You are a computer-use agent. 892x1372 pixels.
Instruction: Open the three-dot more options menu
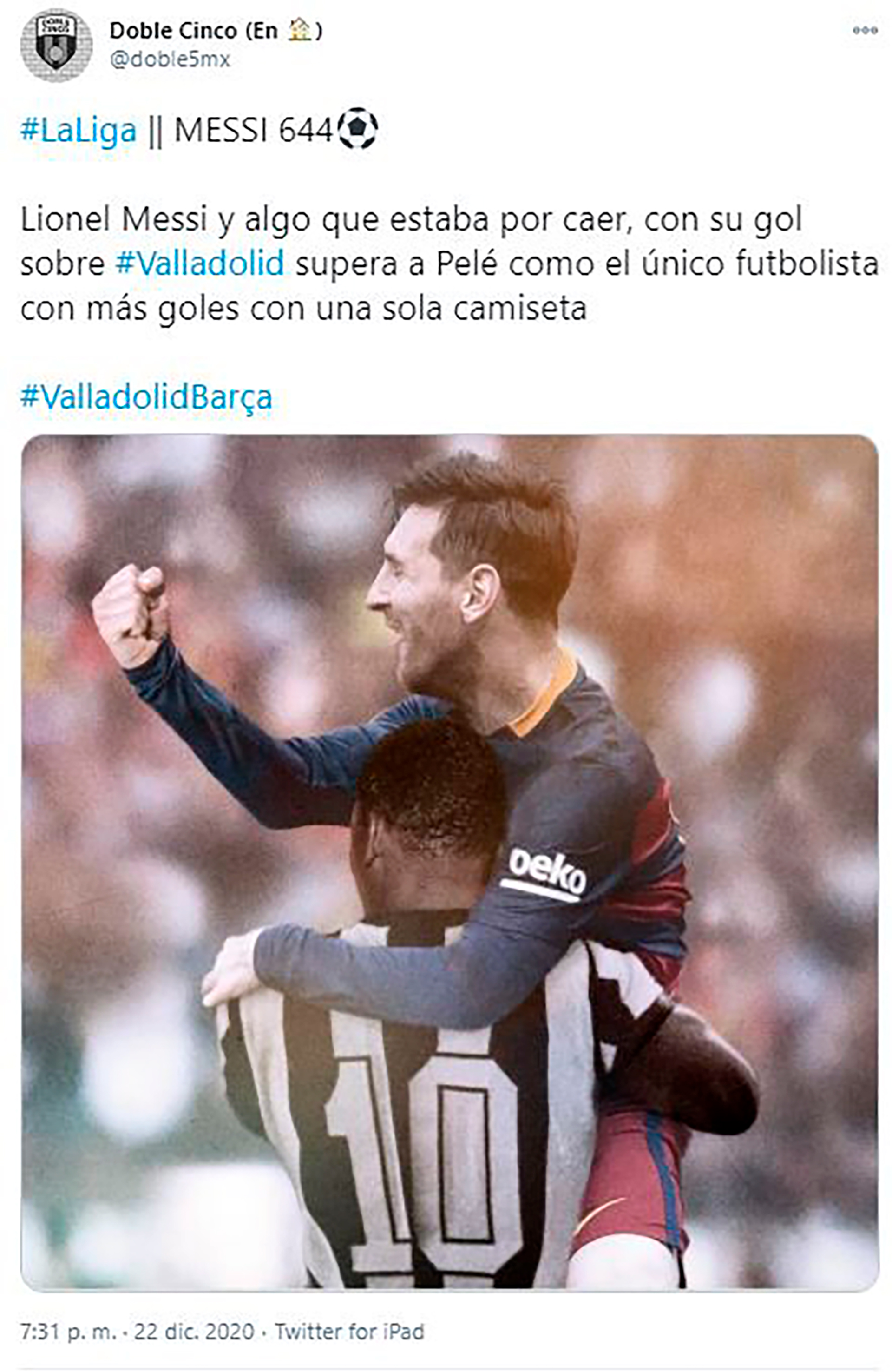point(865,31)
